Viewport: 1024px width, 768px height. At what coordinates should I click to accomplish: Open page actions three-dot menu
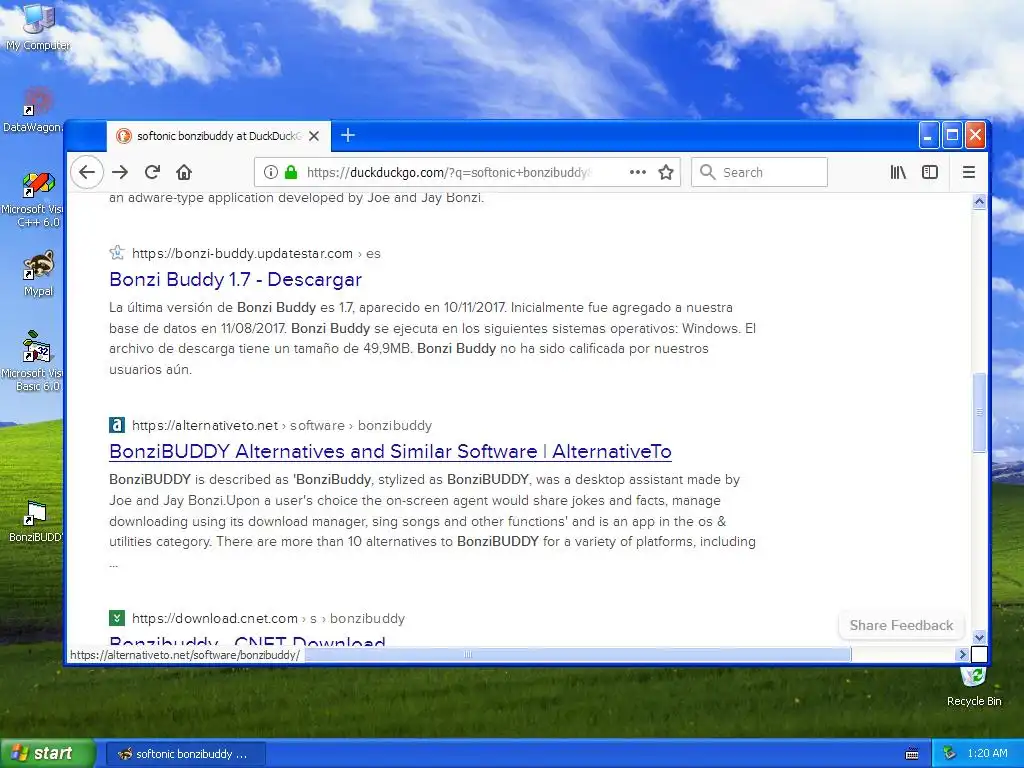pyautogui.click(x=637, y=172)
